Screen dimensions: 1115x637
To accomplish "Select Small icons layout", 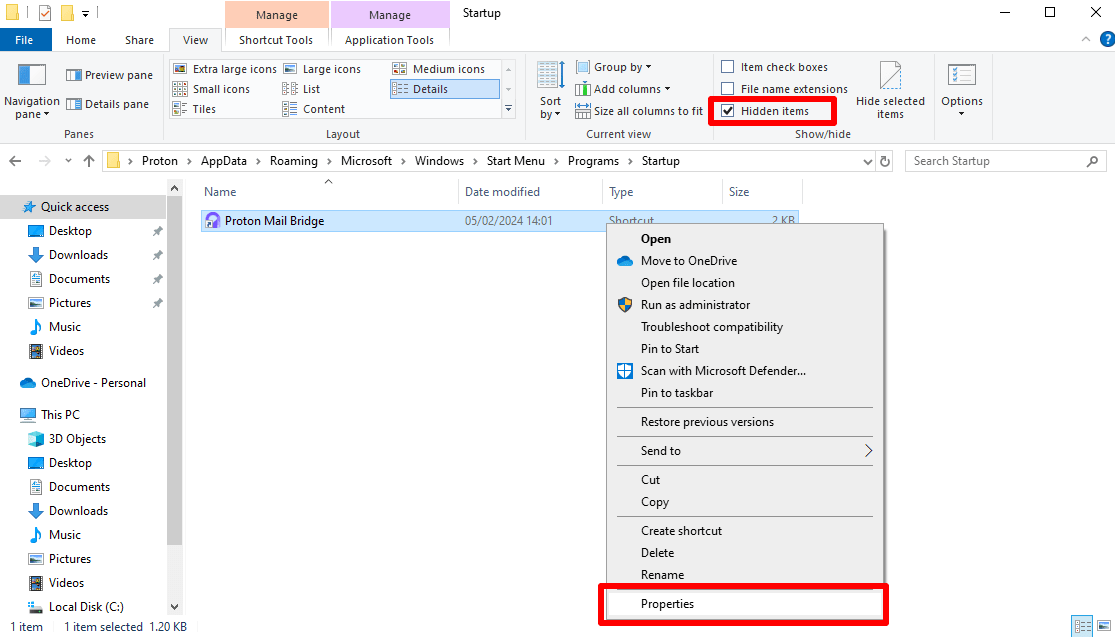I will 211,89.
